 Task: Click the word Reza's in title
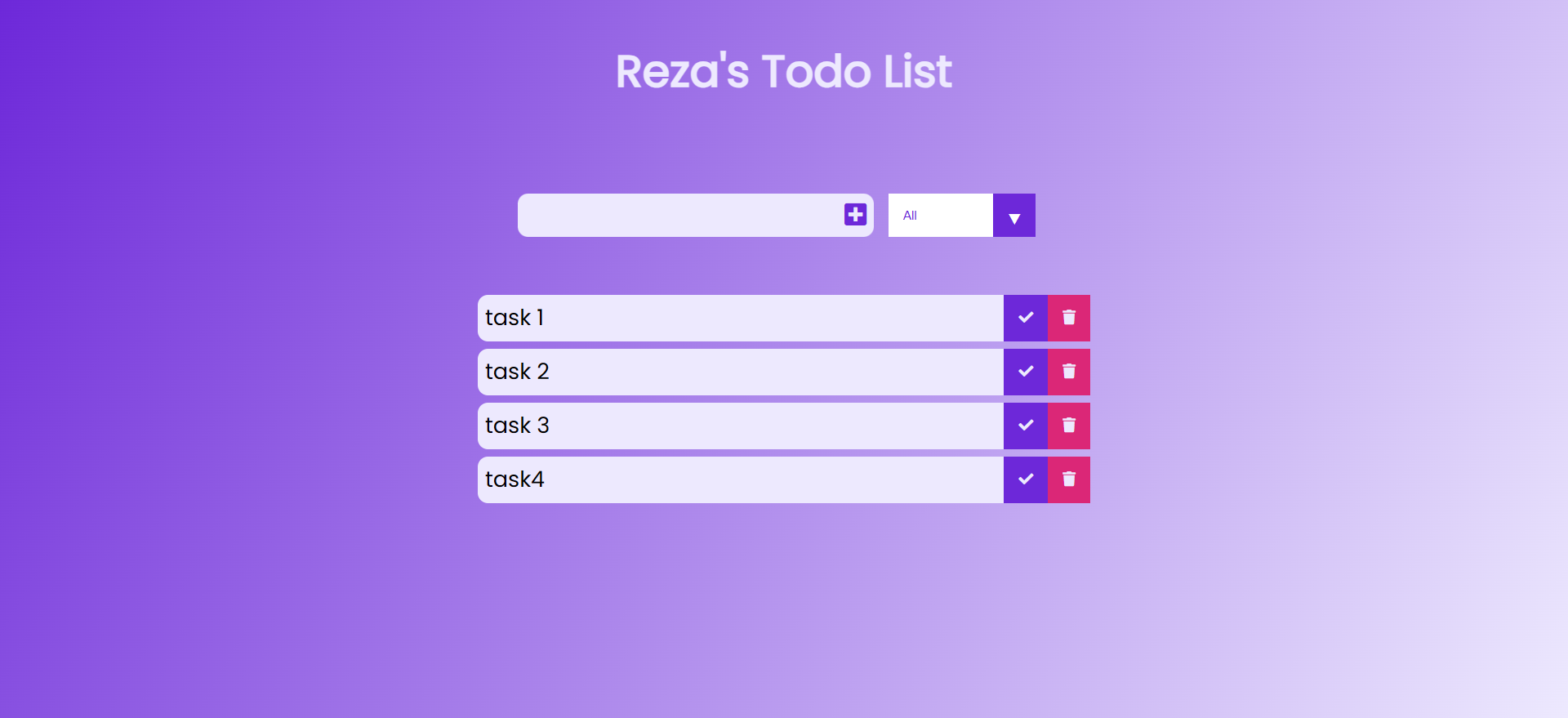click(682, 71)
